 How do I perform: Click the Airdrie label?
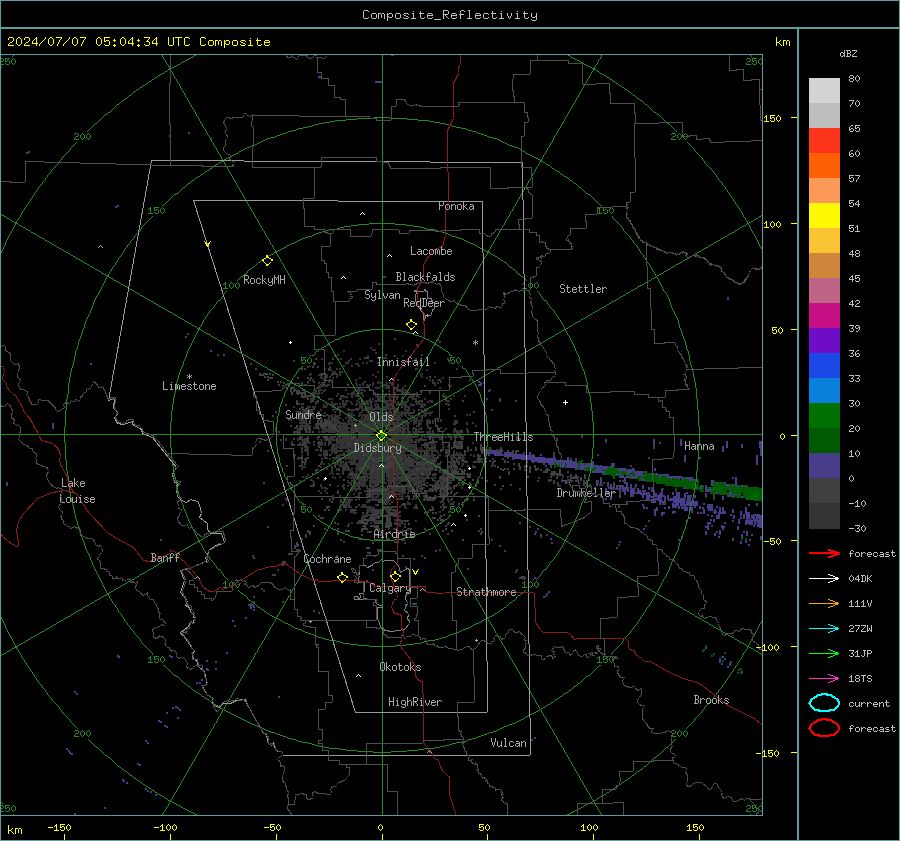[394, 534]
